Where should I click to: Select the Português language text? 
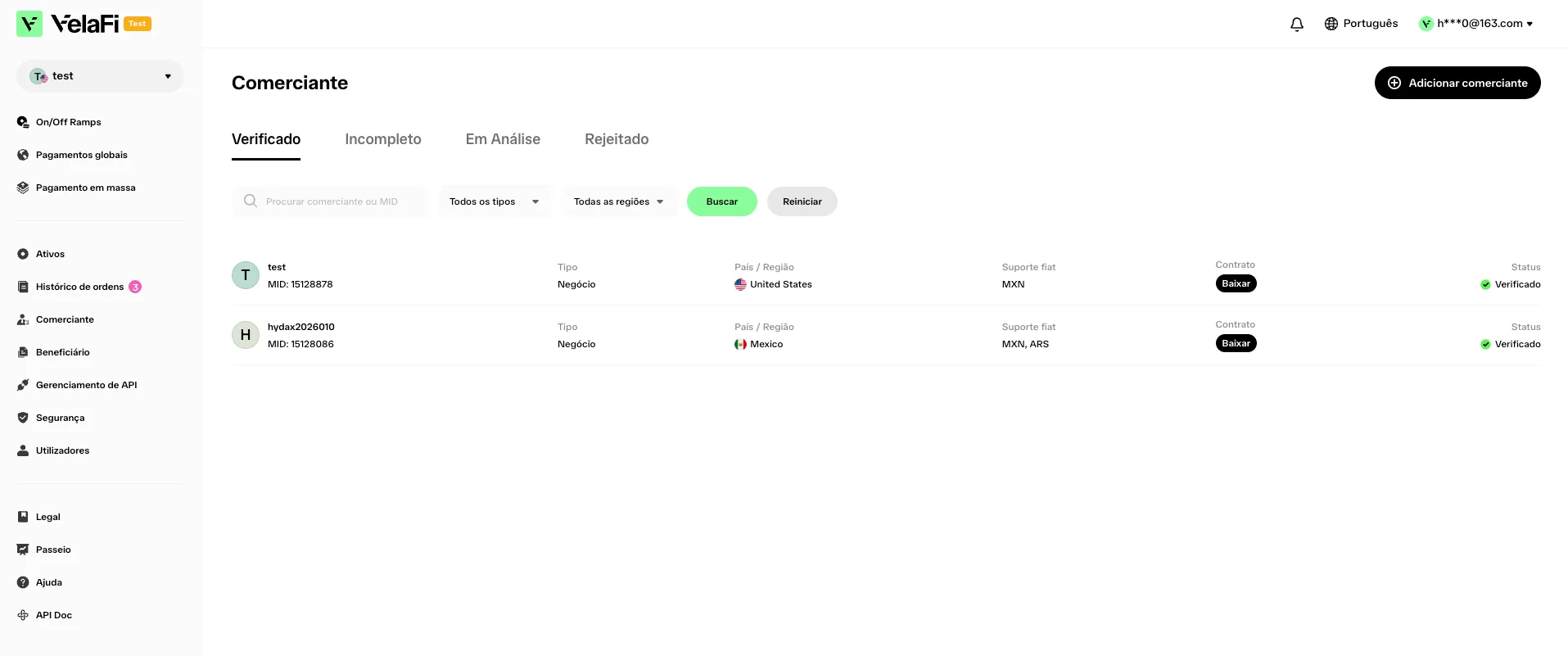point(1371,24)
